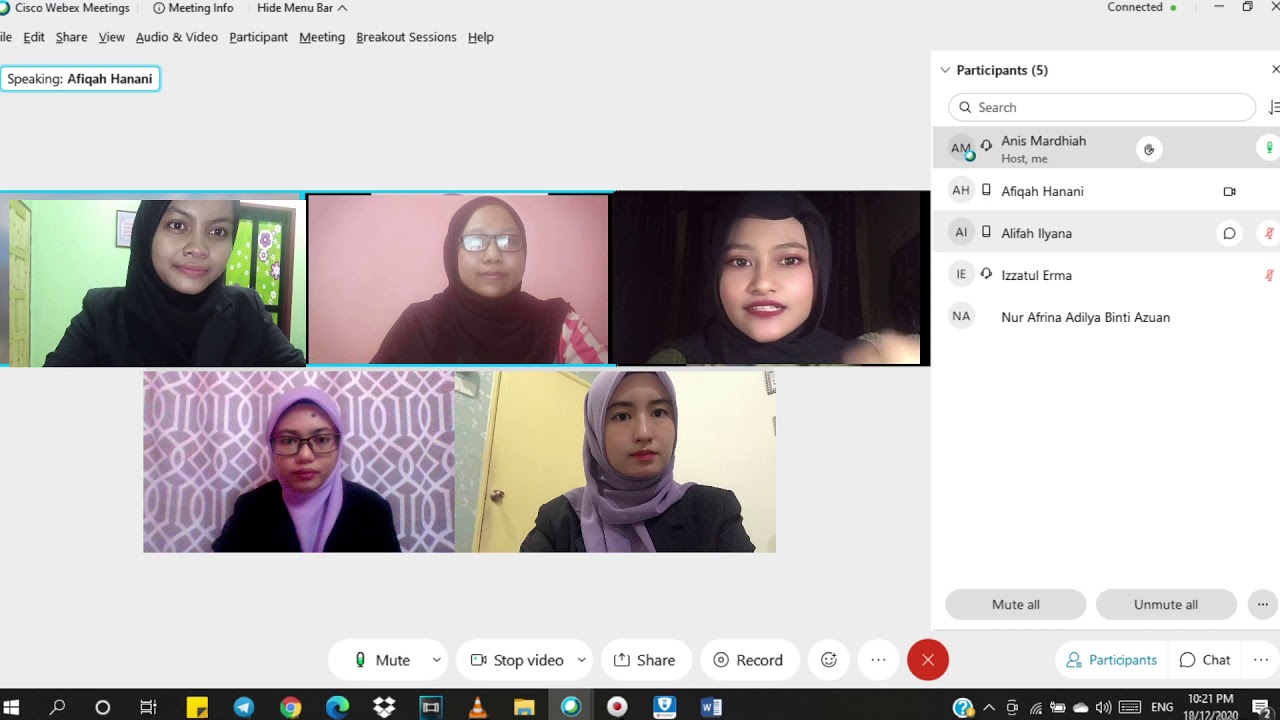The height and width of the screenshot is (720, 1280).
Task: Close the Participants panel
Action: coord(1275,69)
